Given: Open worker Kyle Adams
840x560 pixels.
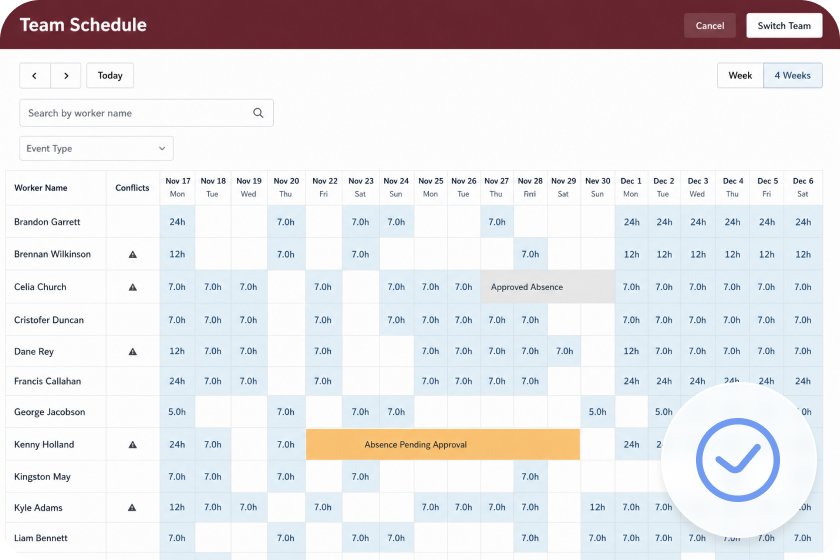Looking at the screenshot, I should [38, 507].
